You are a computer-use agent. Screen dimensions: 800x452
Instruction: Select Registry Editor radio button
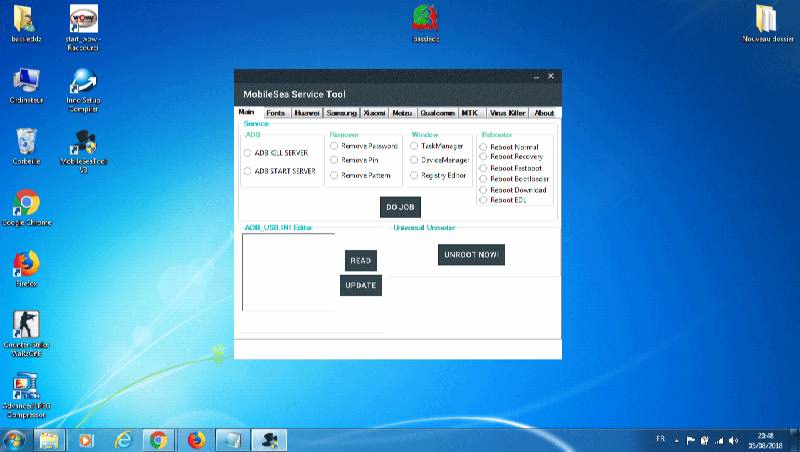[438, 175]
